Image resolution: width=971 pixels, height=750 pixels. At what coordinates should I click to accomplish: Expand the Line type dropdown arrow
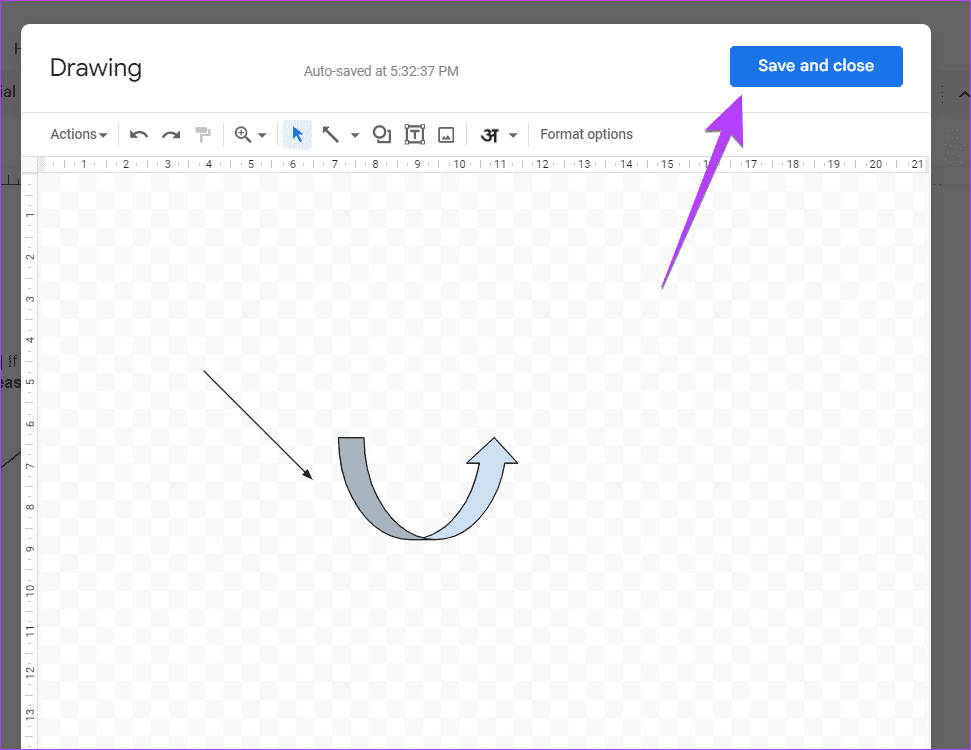click(355, 135)
